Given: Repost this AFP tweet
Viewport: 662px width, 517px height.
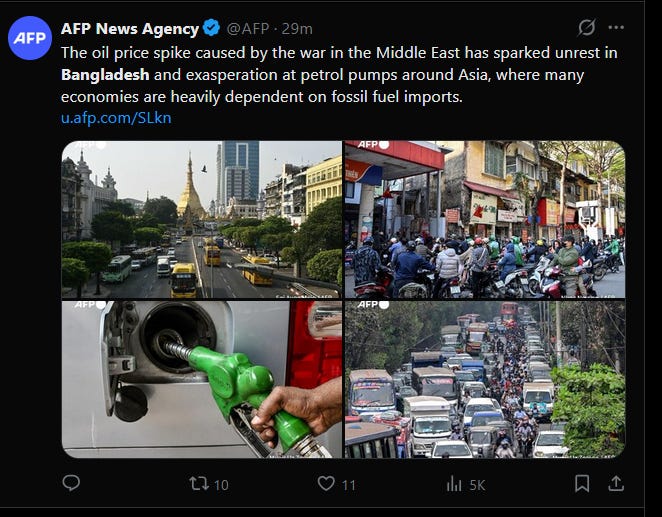Looking at the screenshot, I should pyautogui.click(x=199, y=483).
